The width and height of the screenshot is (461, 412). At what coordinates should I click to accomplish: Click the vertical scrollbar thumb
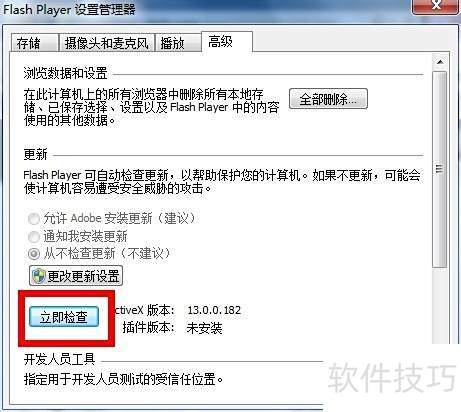440,169
